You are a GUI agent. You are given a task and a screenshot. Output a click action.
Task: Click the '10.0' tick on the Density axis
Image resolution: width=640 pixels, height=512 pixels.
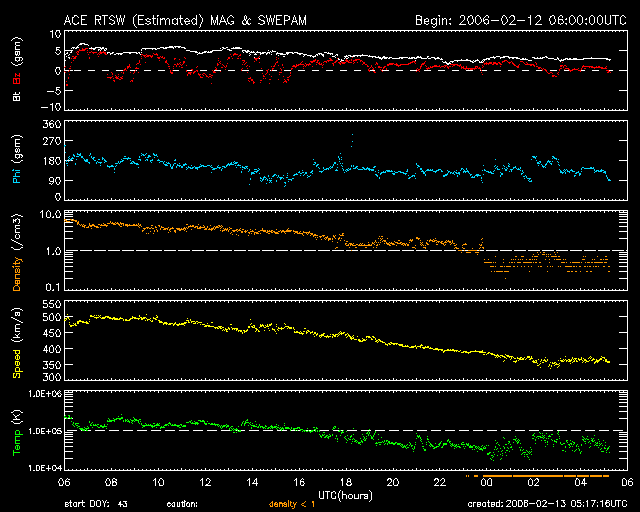tap(51, 214)
